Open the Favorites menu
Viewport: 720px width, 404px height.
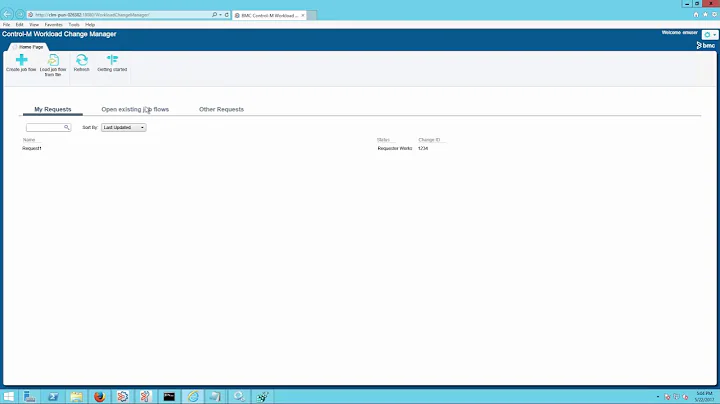point(53,25)
